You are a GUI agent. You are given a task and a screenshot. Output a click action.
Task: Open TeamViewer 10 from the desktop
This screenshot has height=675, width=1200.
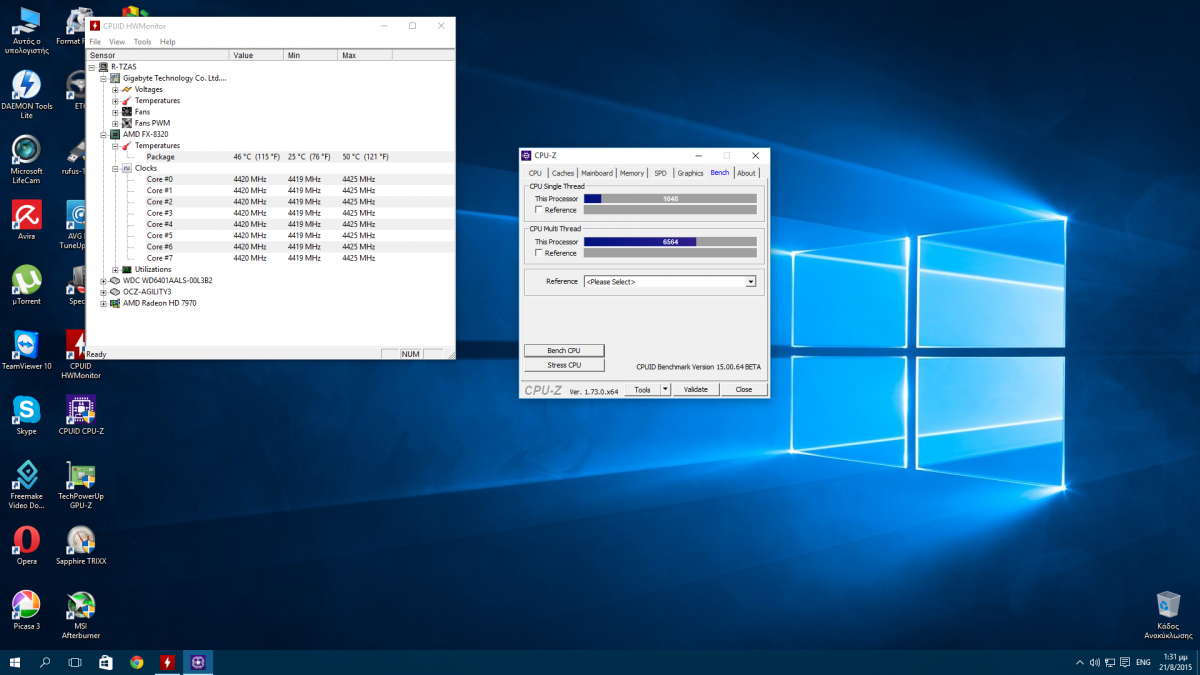click(x=26, y=351)
